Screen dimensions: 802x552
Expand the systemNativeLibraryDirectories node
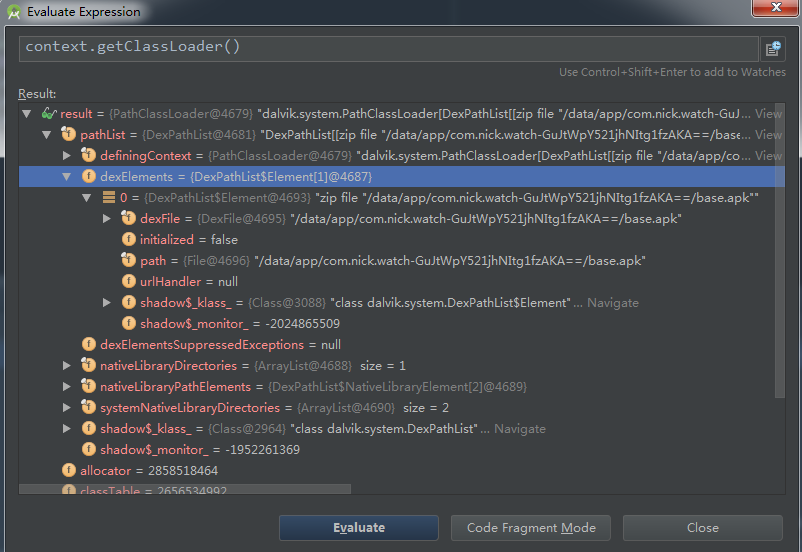click(x=67, y=408)
